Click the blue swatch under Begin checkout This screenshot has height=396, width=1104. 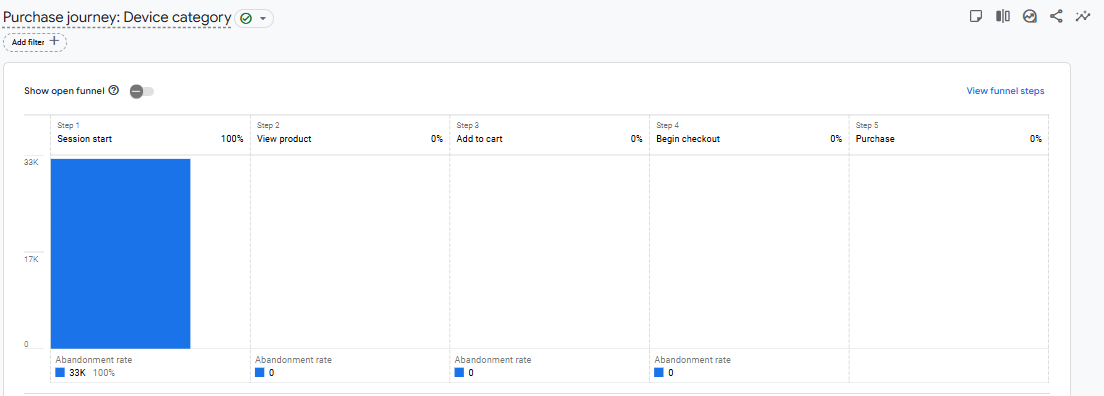coord(659,372)
